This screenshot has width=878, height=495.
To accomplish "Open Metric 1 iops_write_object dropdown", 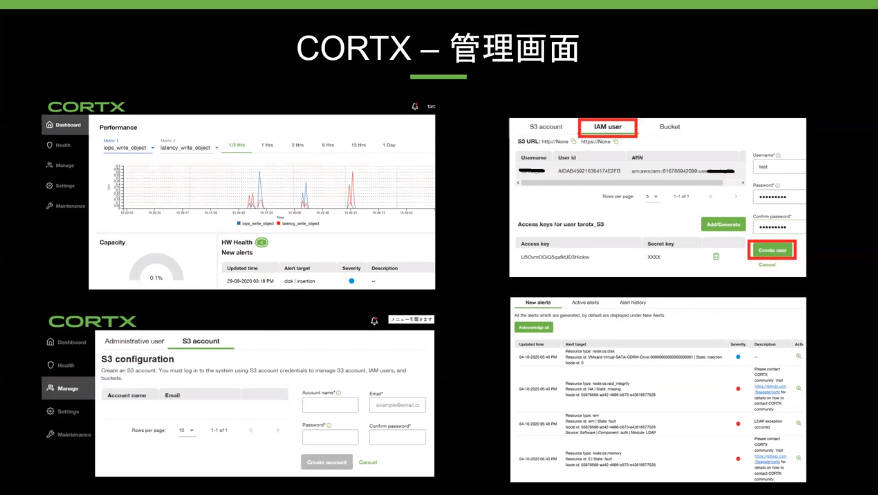I will (x=129, y=148).
